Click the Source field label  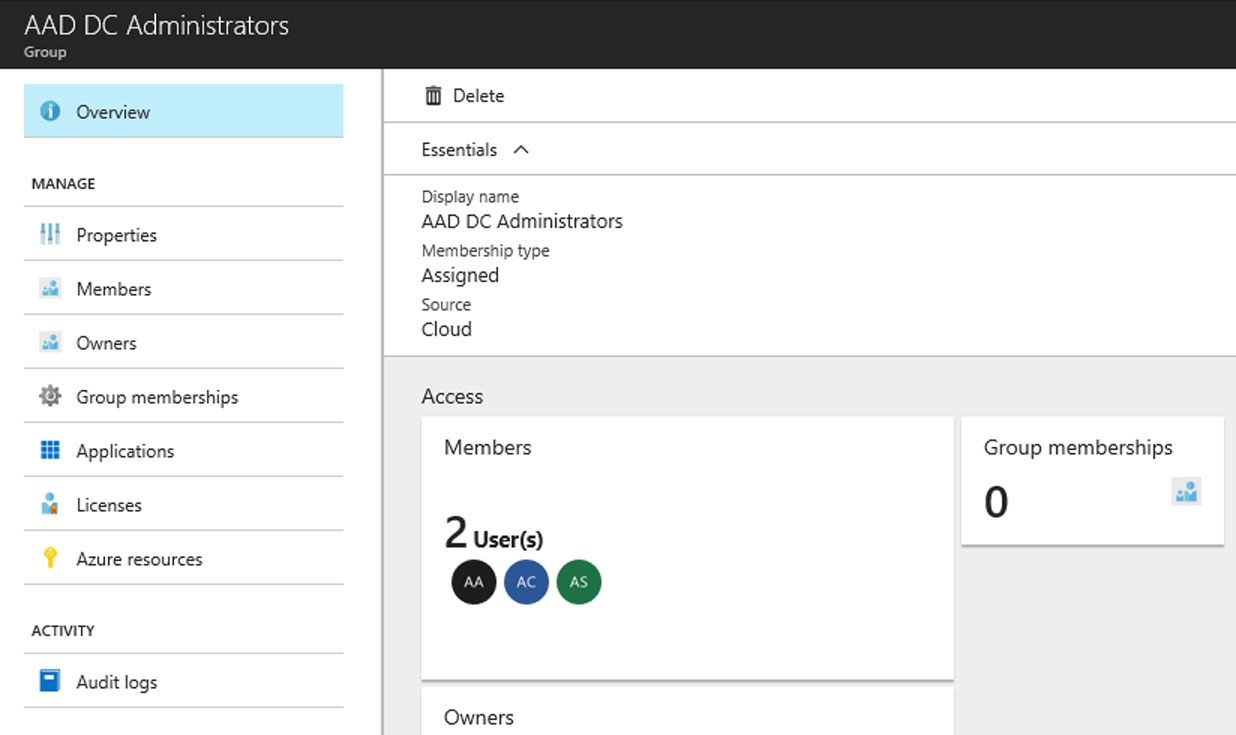(x=446, y=305)
